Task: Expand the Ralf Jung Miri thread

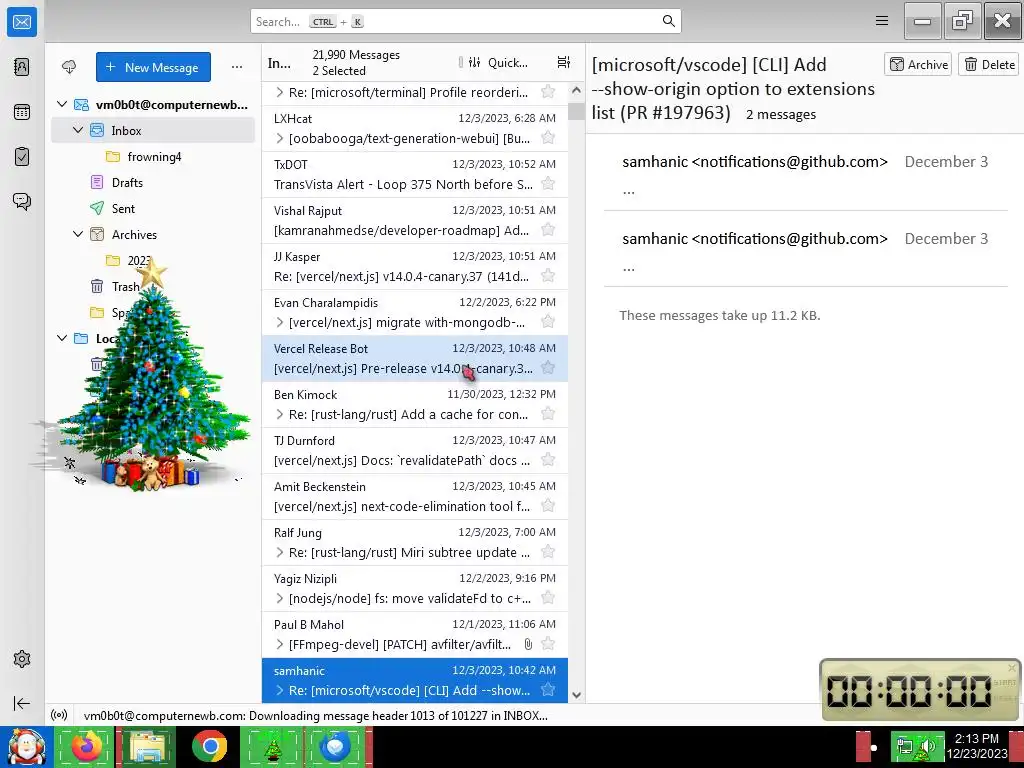Action: 280,552
